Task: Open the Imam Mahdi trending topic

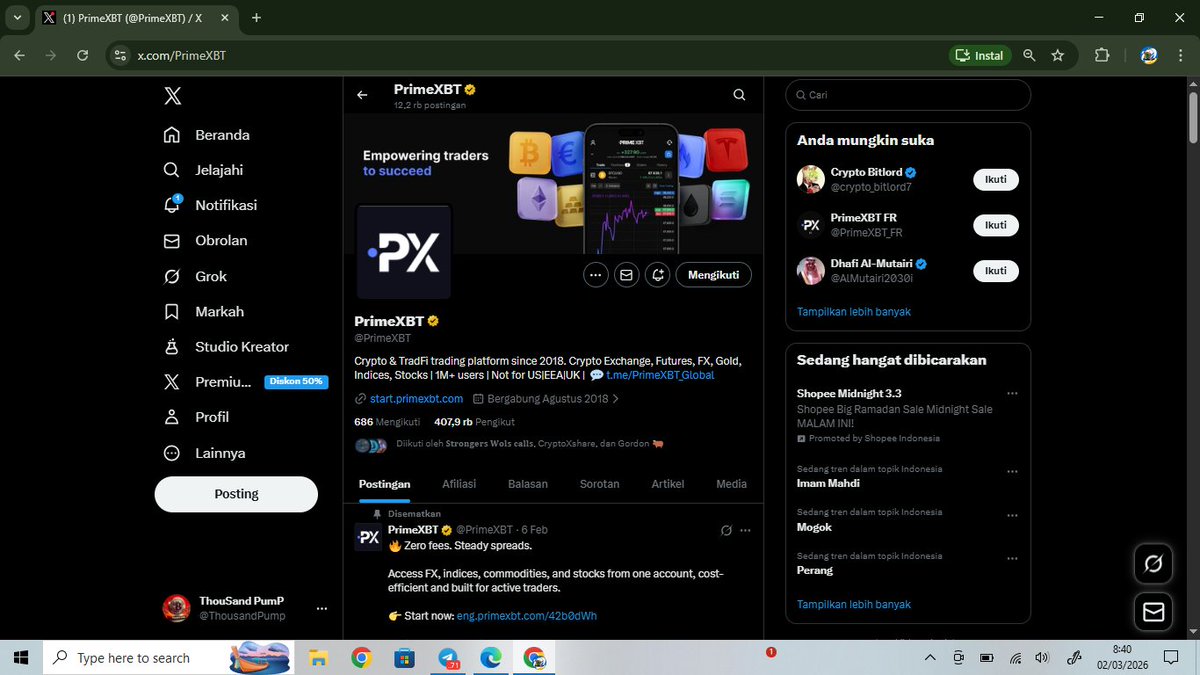Action: [x=828, y=483]
